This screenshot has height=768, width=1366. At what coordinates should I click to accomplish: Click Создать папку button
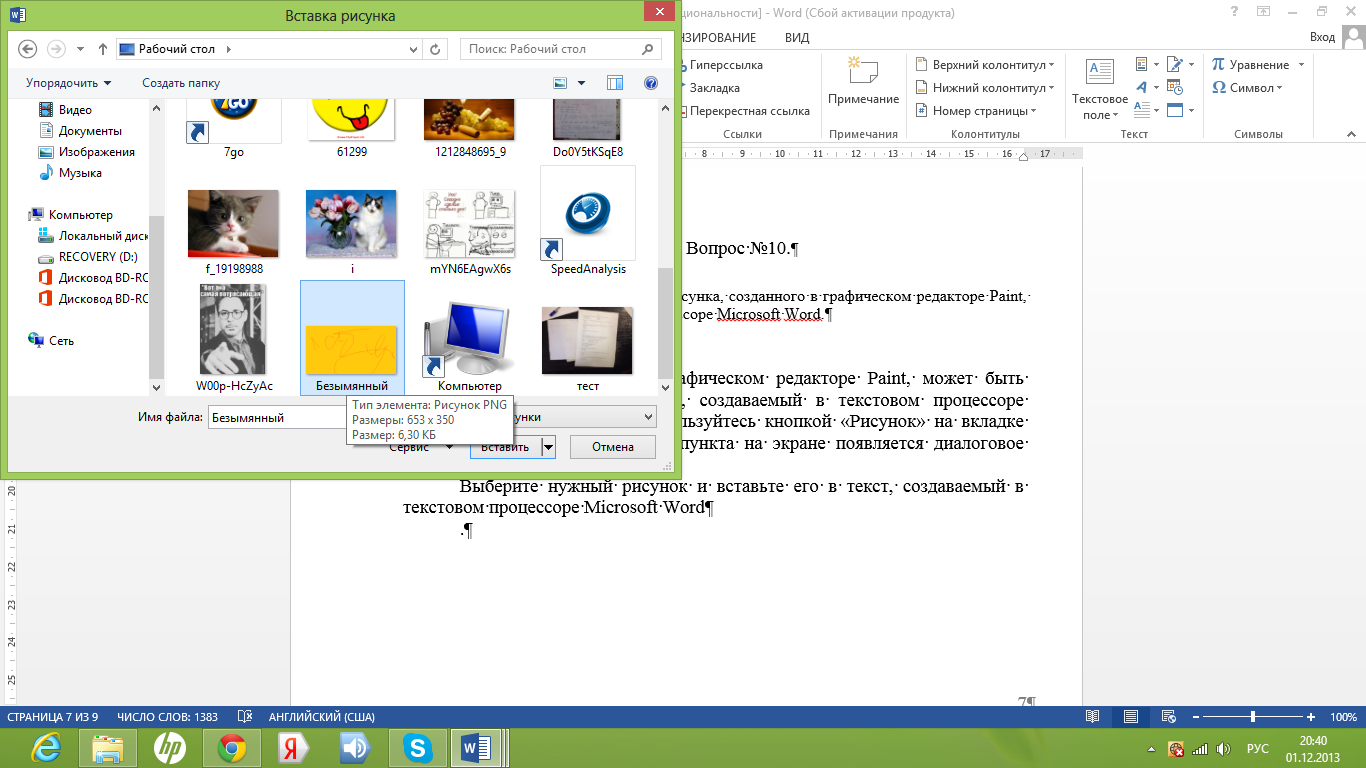181,83
